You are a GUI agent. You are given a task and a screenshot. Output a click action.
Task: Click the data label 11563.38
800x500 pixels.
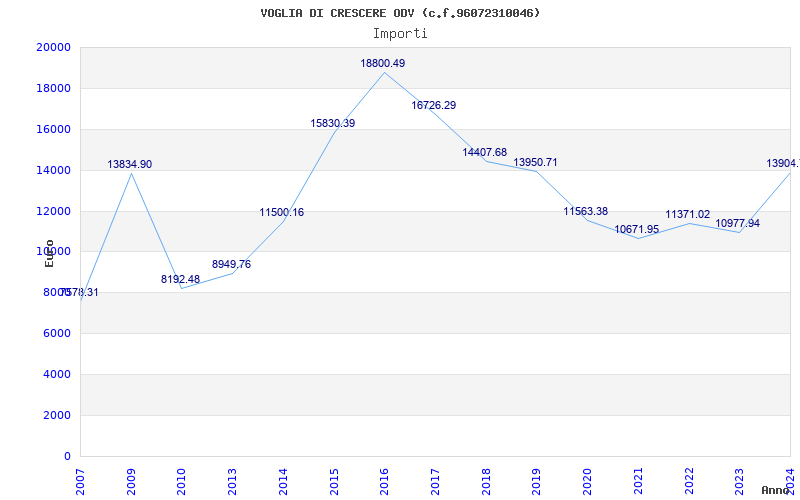pos(586,211)
